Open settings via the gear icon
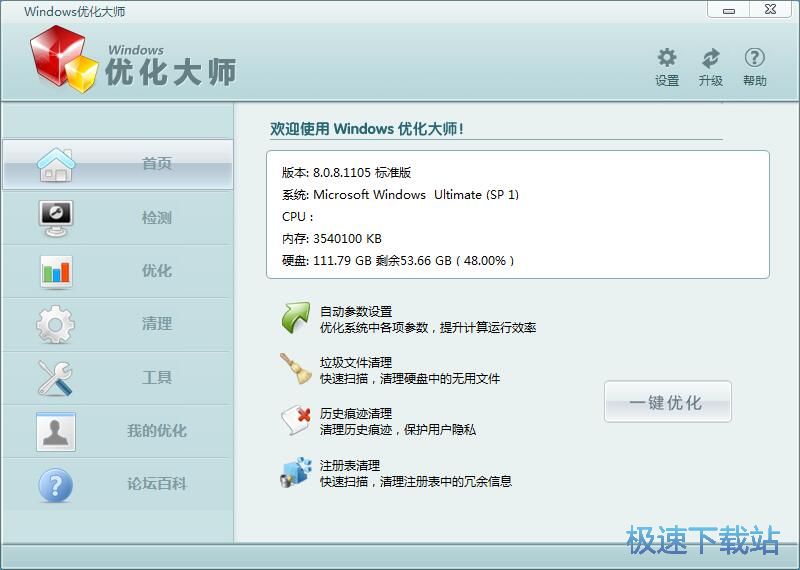 667,58
